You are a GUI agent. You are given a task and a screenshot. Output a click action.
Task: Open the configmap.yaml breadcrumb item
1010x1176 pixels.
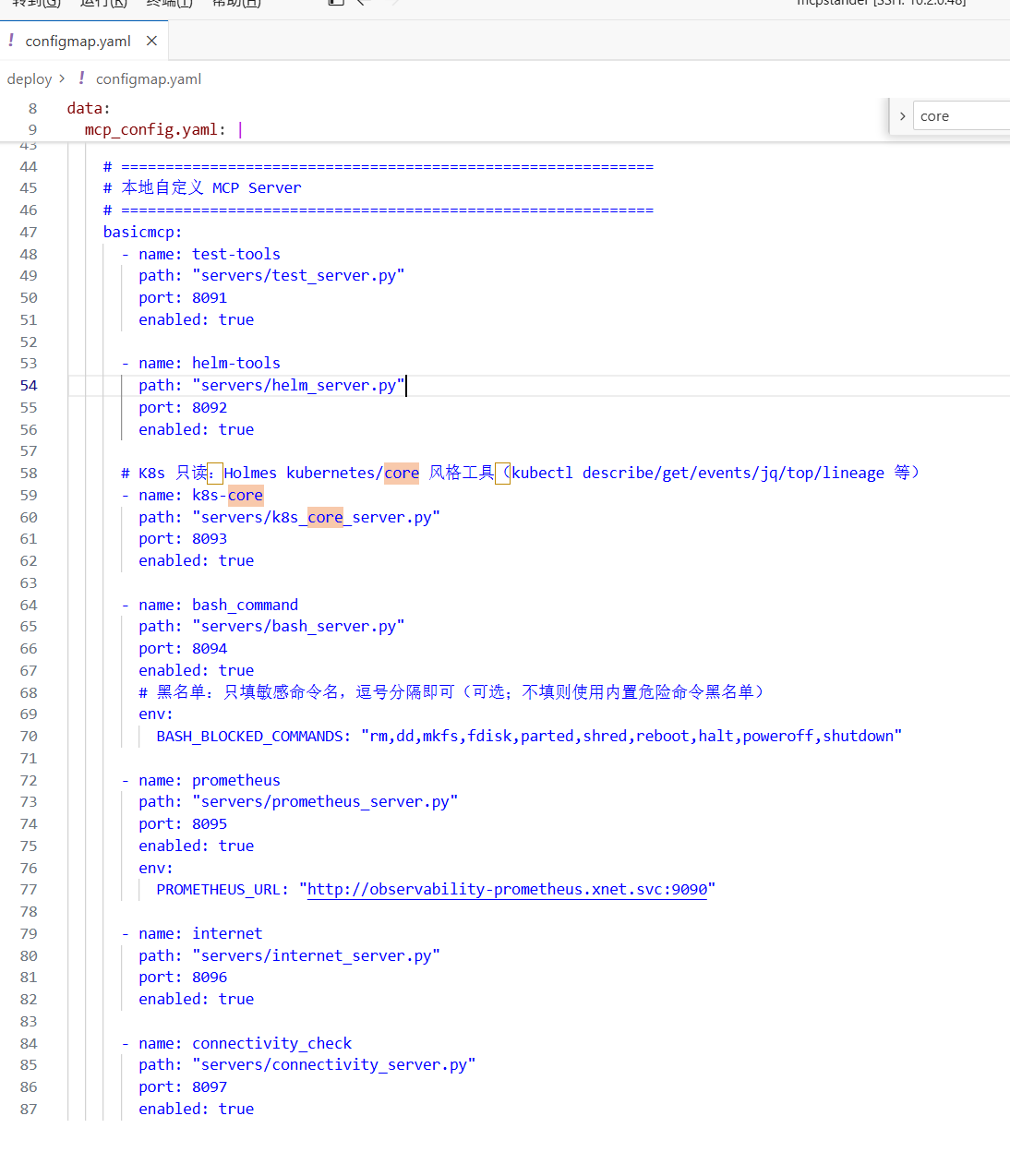pyautogui.click(x=149, y=79)
